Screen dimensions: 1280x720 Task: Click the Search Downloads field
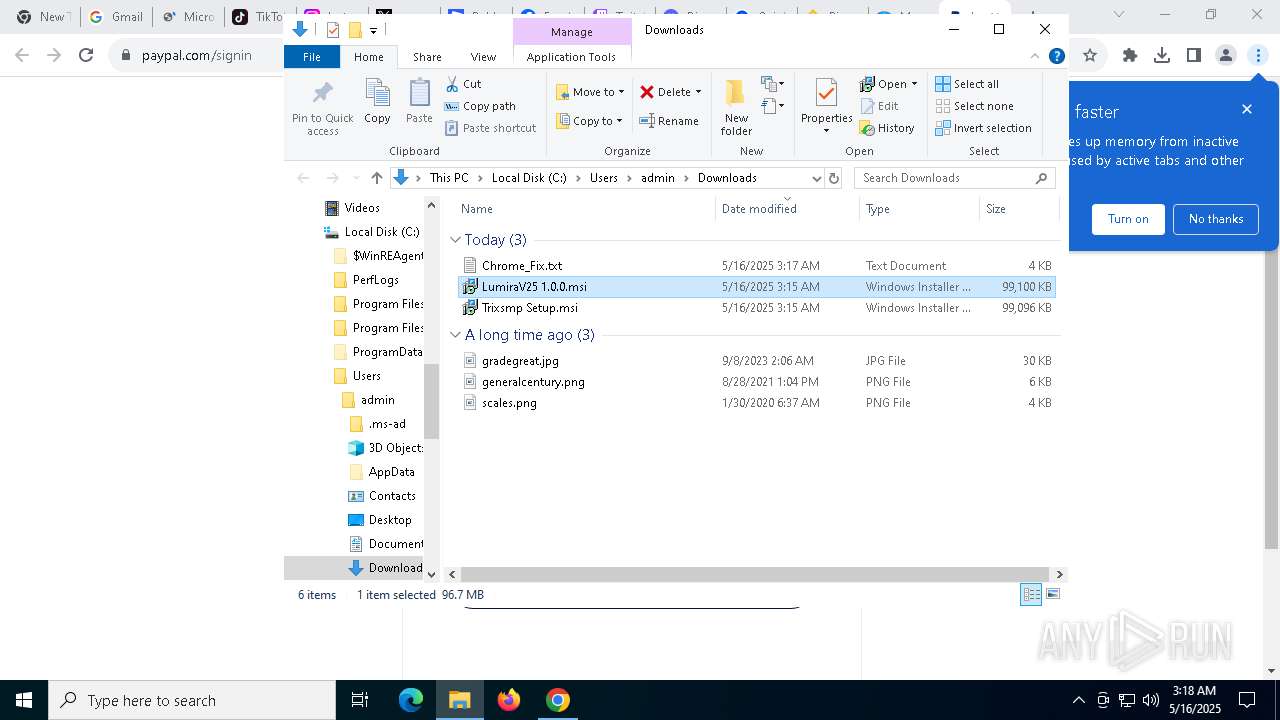pos(955,178)
